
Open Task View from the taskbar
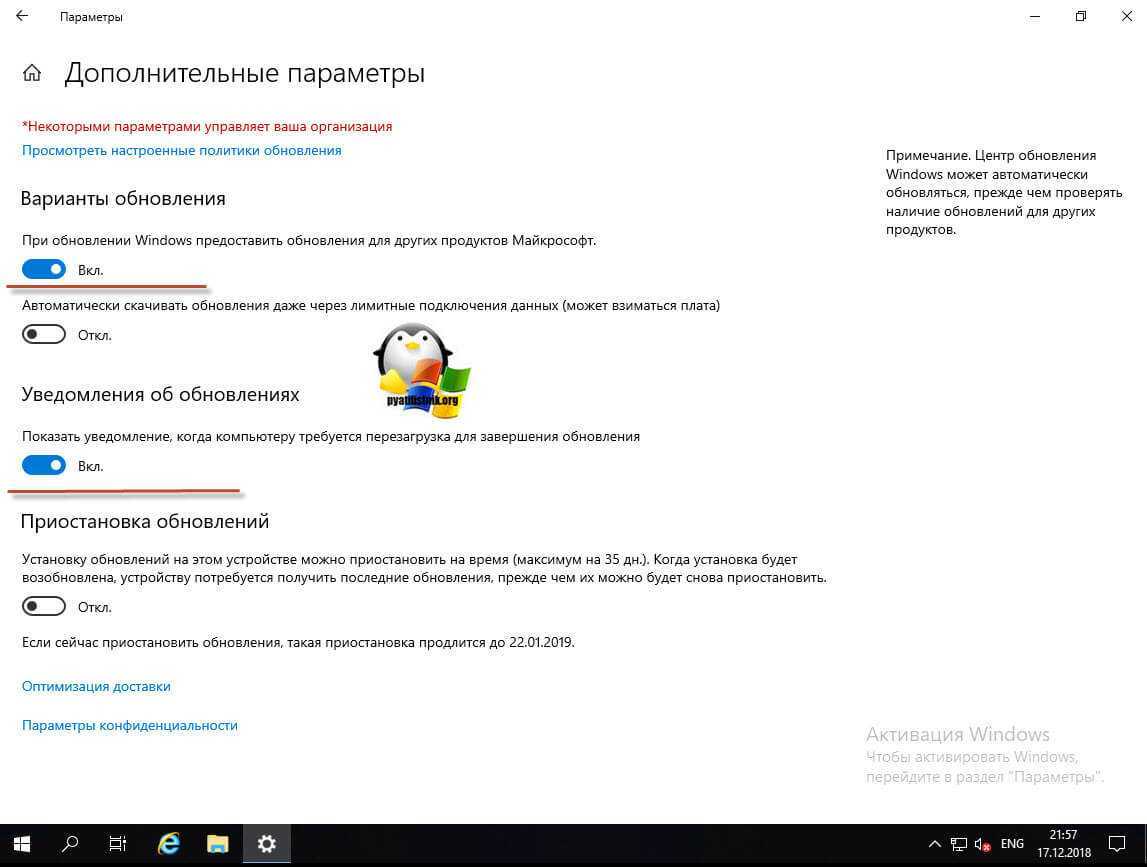118,844
